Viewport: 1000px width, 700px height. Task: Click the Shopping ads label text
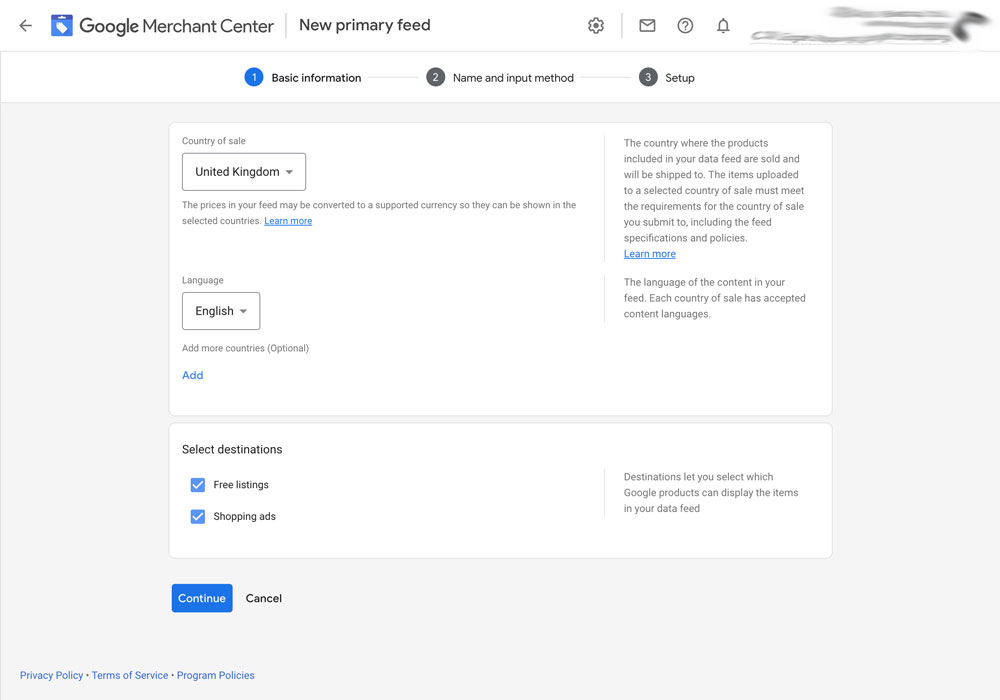[244, 516]
